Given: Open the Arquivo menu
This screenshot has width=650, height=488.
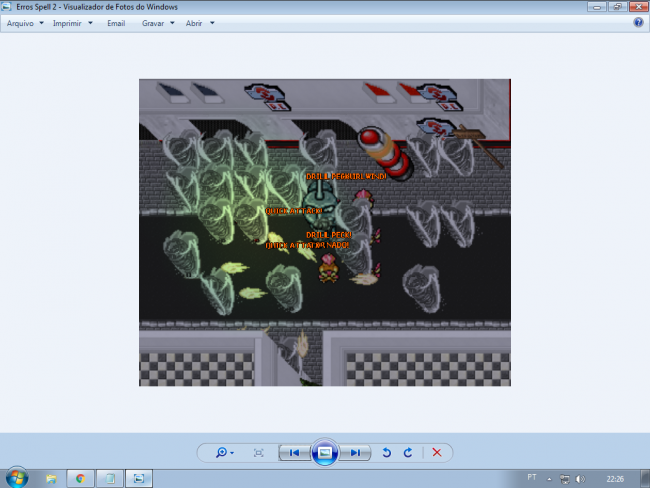Looking at the screenshot, I should click(x=20, y=23).
